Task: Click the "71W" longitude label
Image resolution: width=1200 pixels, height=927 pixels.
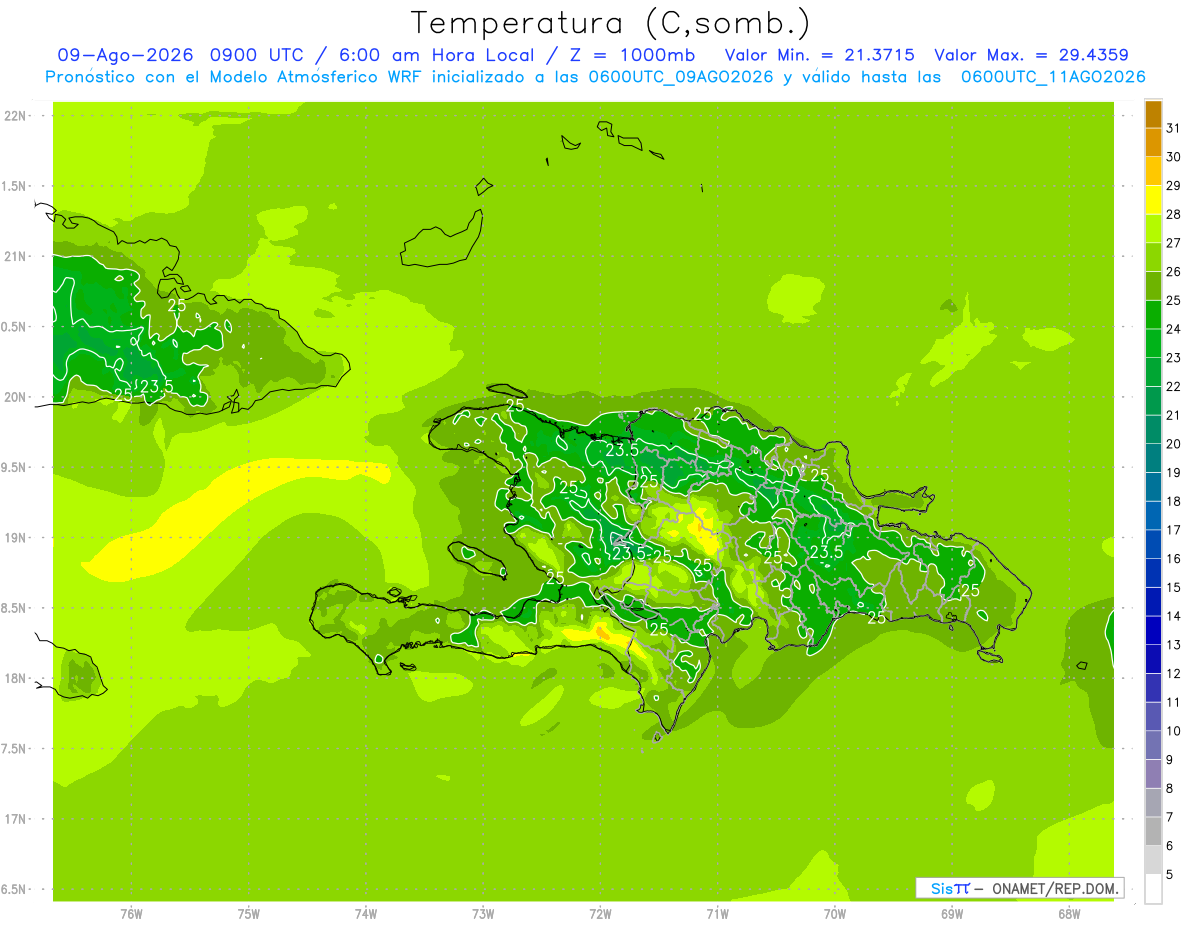Action: [717, 914]
